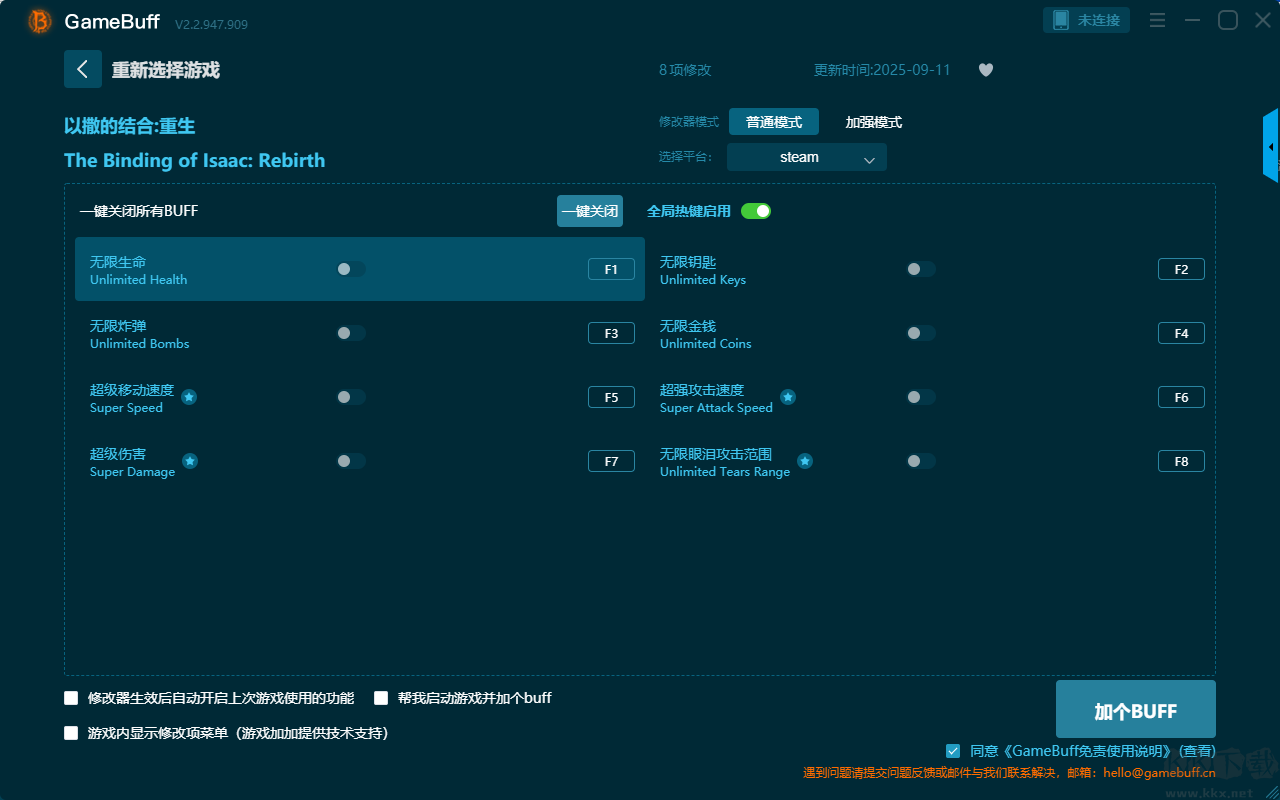Click the 8项修改 count text

pyautogui.click(x=685, y=70)
